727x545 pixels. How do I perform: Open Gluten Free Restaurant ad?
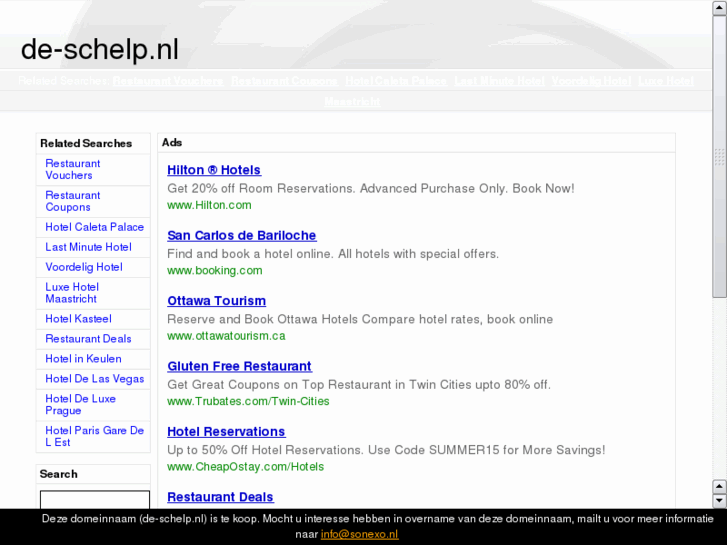[239, 366]
